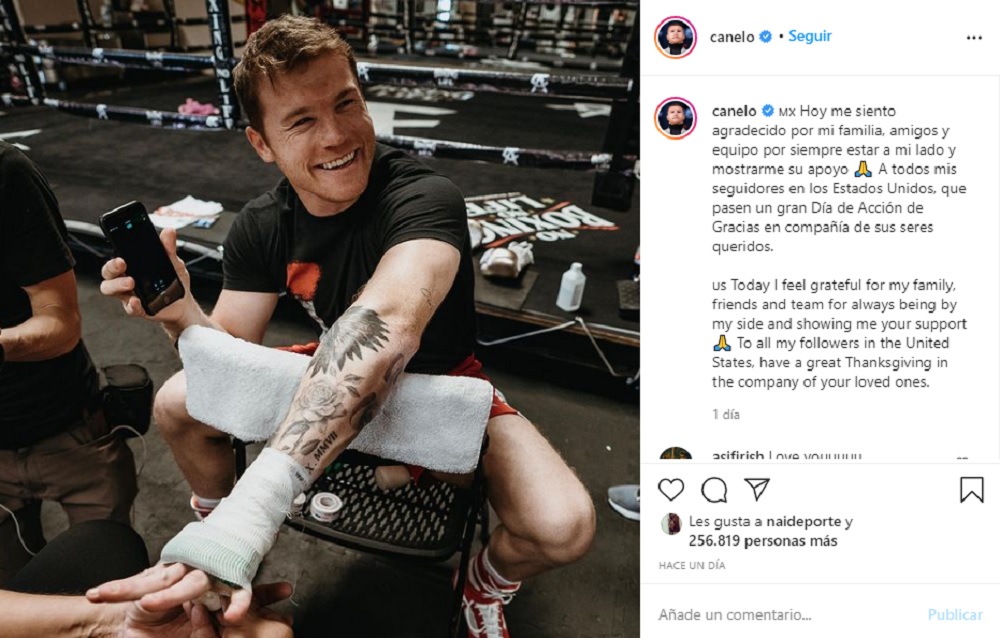The width and height of the screenshot is (1000, 638).
Task: Click verified badge next to header username
Action: (x=765, y=37)
